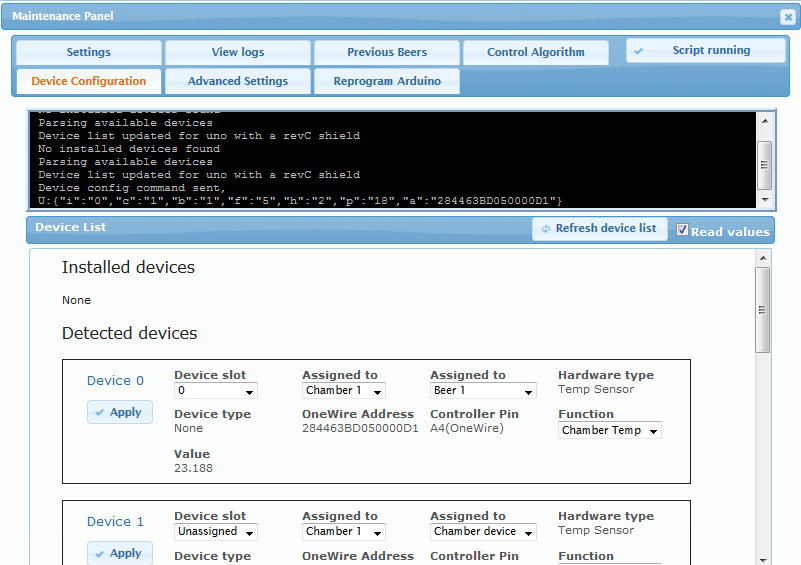Open the Reprogram Arduino tab

pyautogui.click(x=387, y=82)
